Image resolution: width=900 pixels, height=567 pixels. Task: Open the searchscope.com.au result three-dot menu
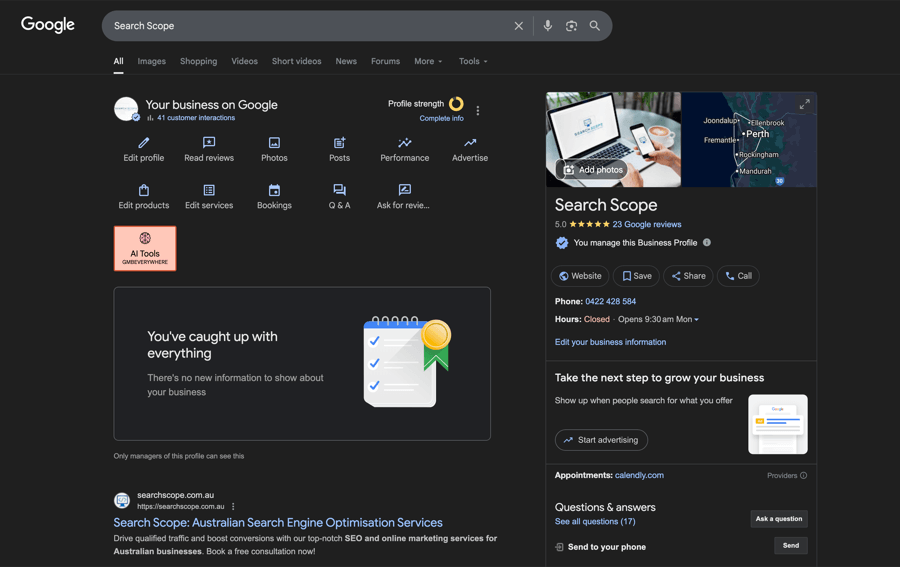pos(233,506)
